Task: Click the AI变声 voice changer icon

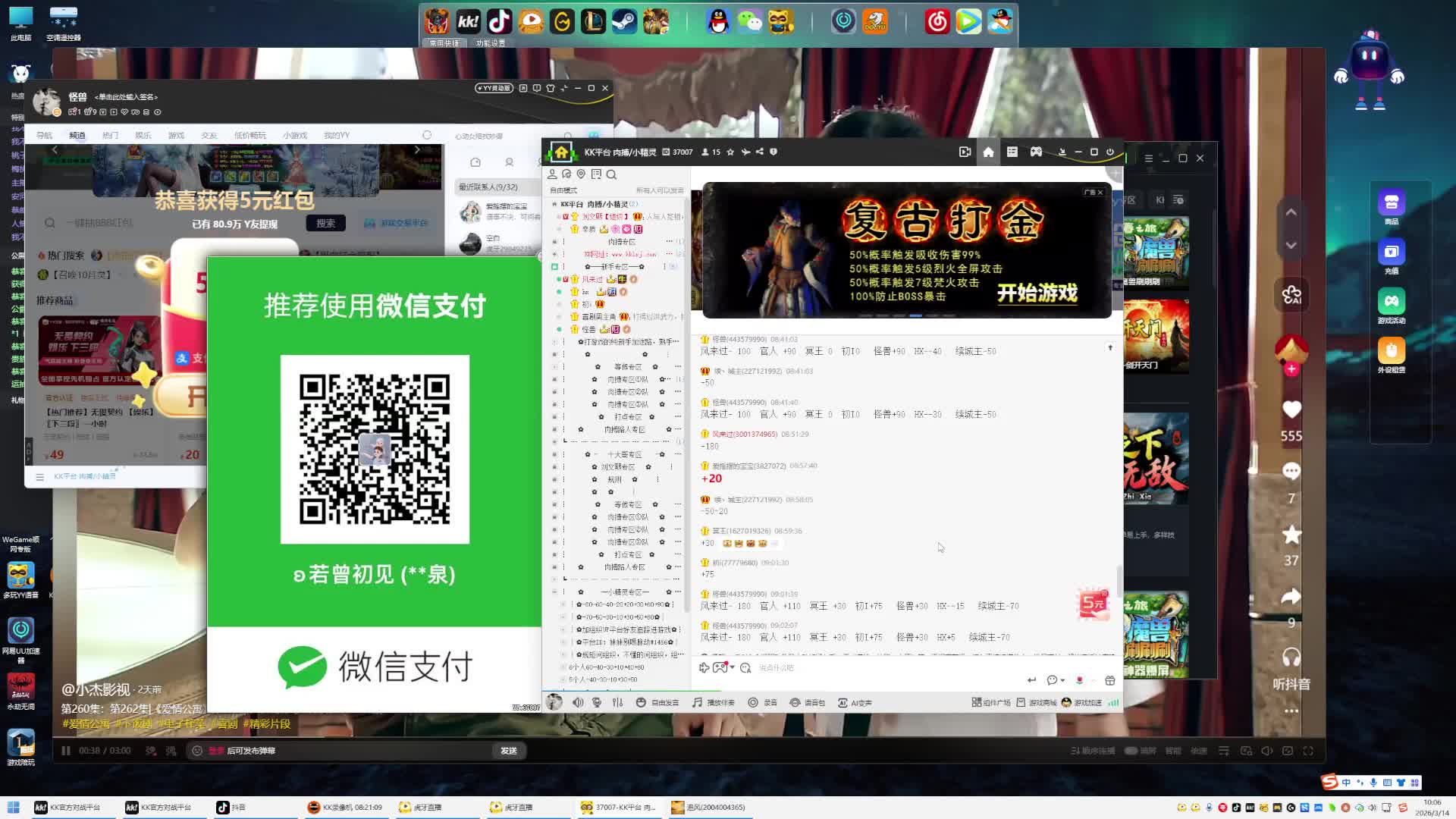Action: [x=843, y=703]
